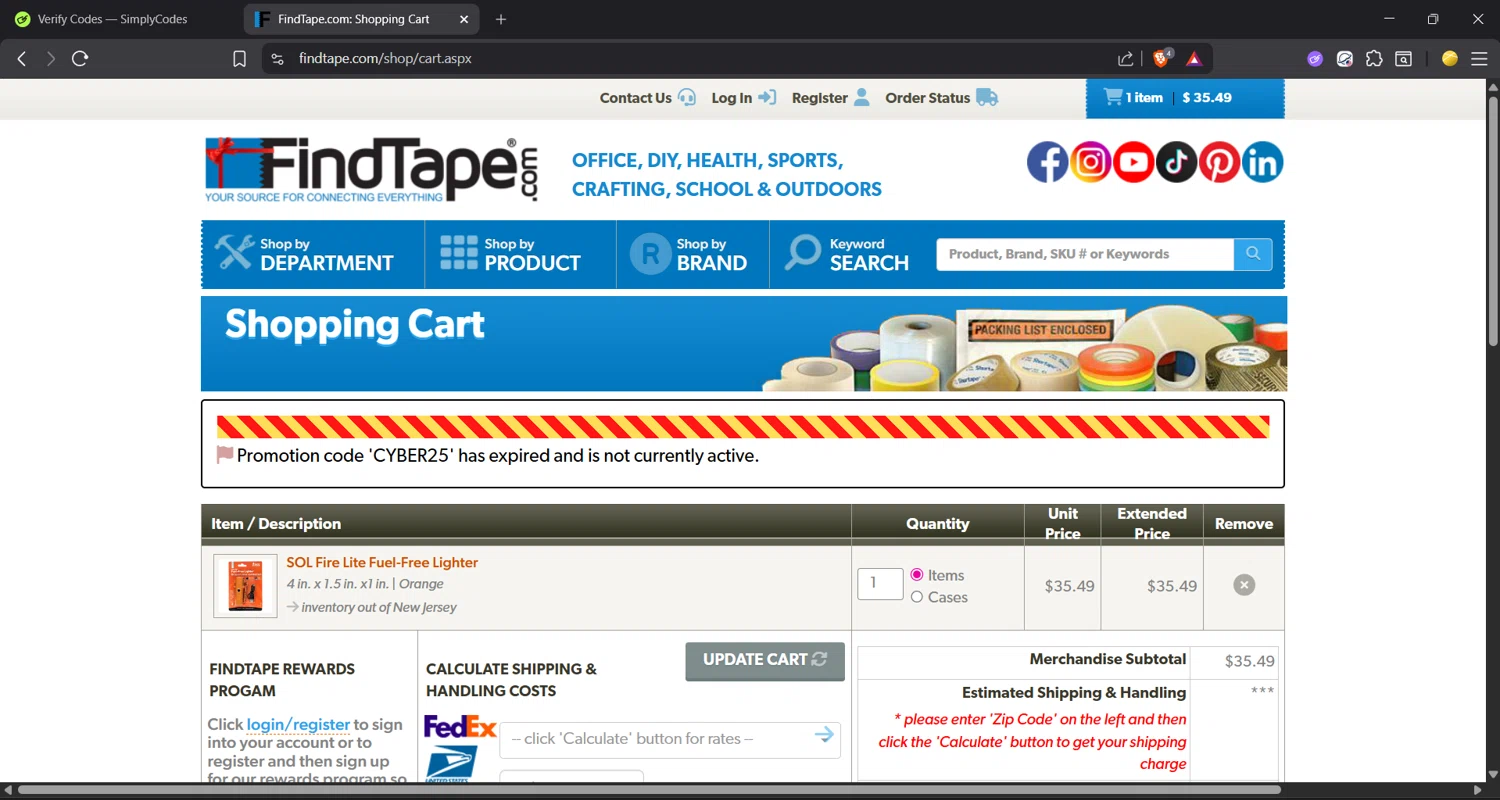Viewport: 1500px width, 800px height.
Task: Open browser main menu hamburger
Action: (x=1479, y=59)
